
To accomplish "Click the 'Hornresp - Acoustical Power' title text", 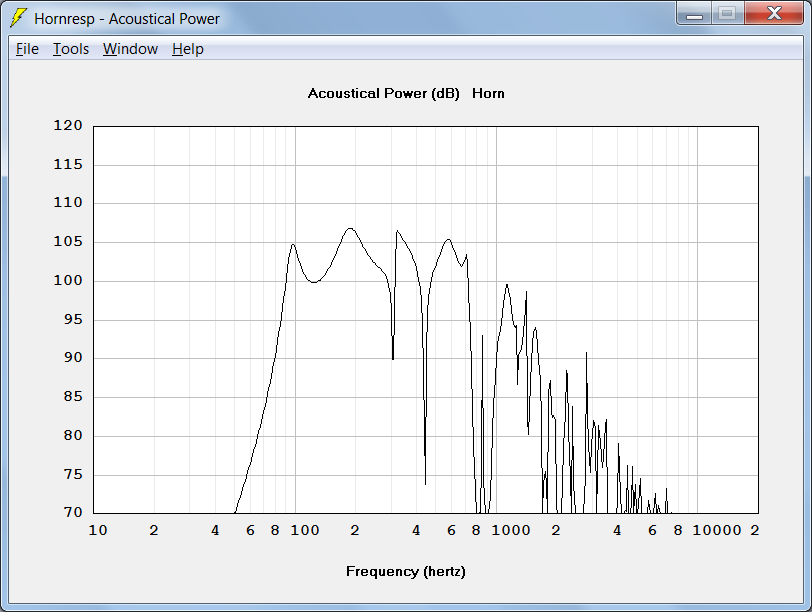I will coord(127,19).
